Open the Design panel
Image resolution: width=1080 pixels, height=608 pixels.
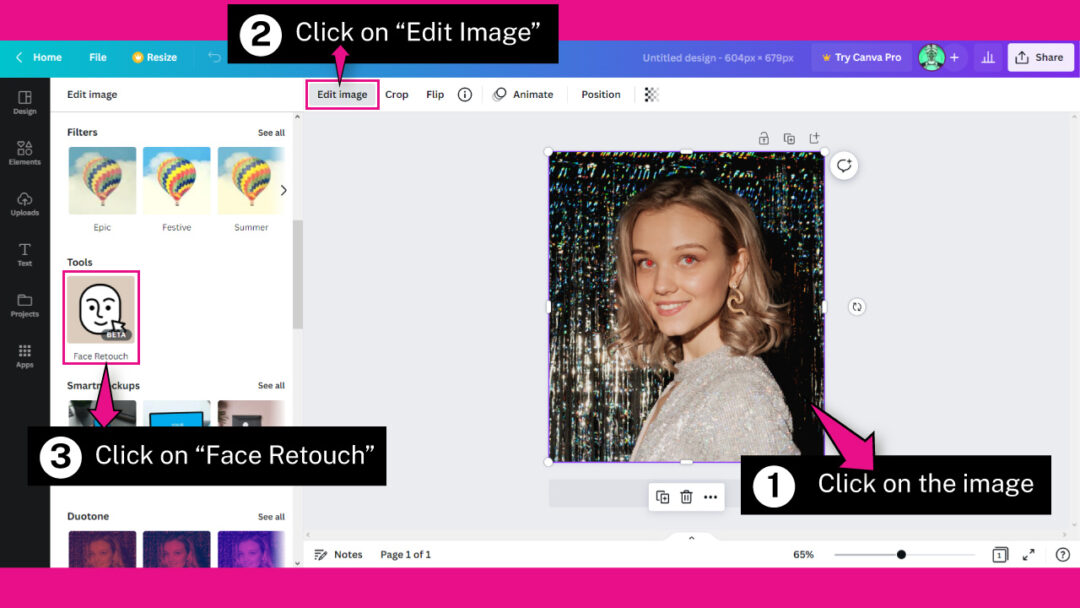coord(24,100)
